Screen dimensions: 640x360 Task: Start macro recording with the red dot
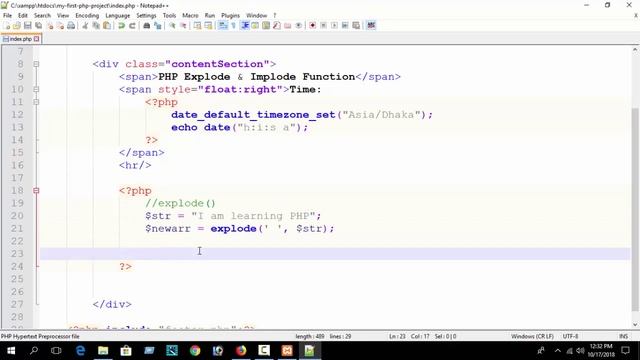point(312,26)
